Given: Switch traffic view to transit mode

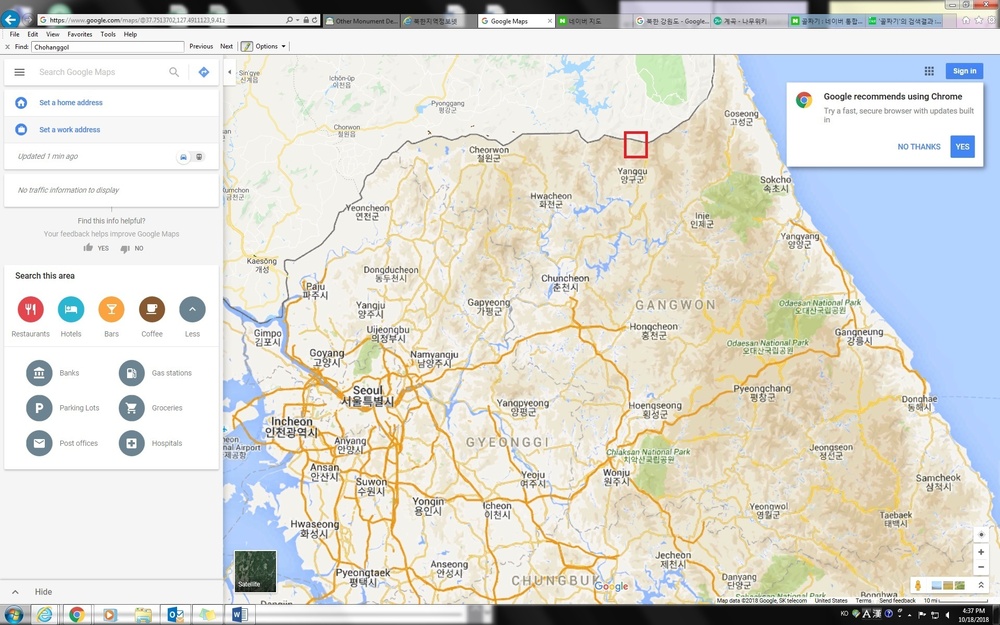Looking at the screenshot, I should [x=199, y=157].
